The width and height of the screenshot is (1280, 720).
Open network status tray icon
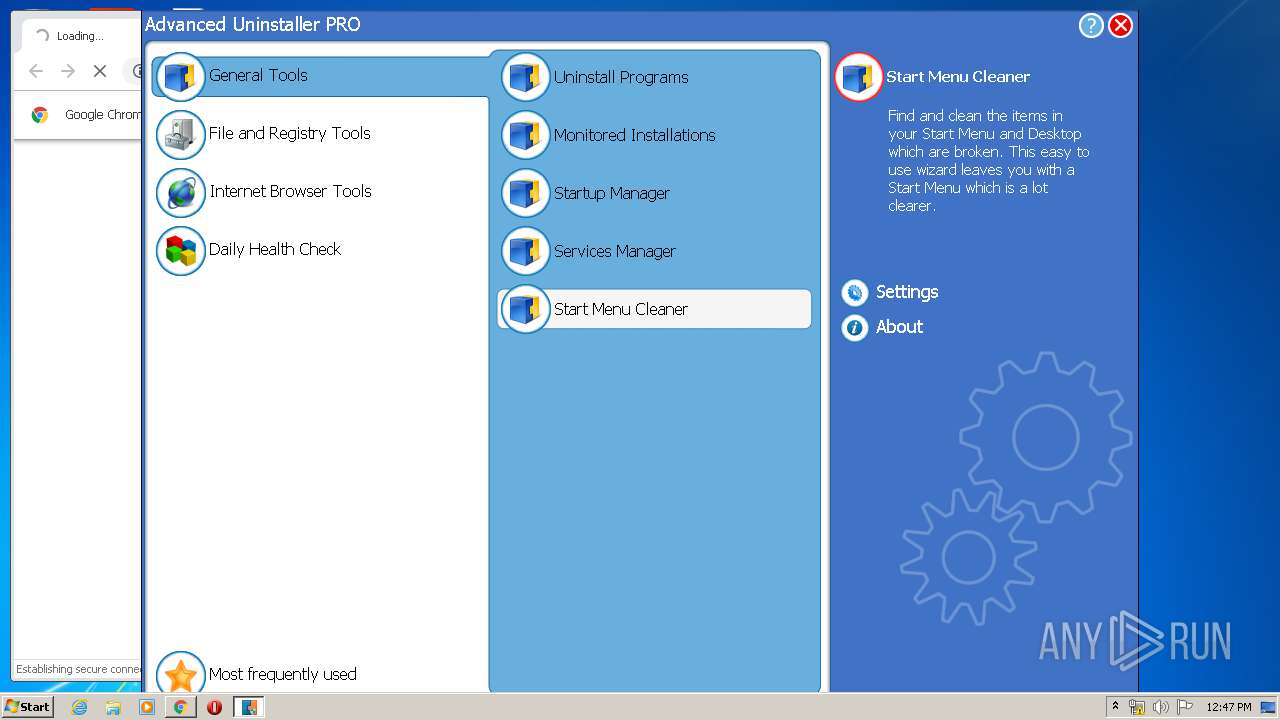point(1137,707)
